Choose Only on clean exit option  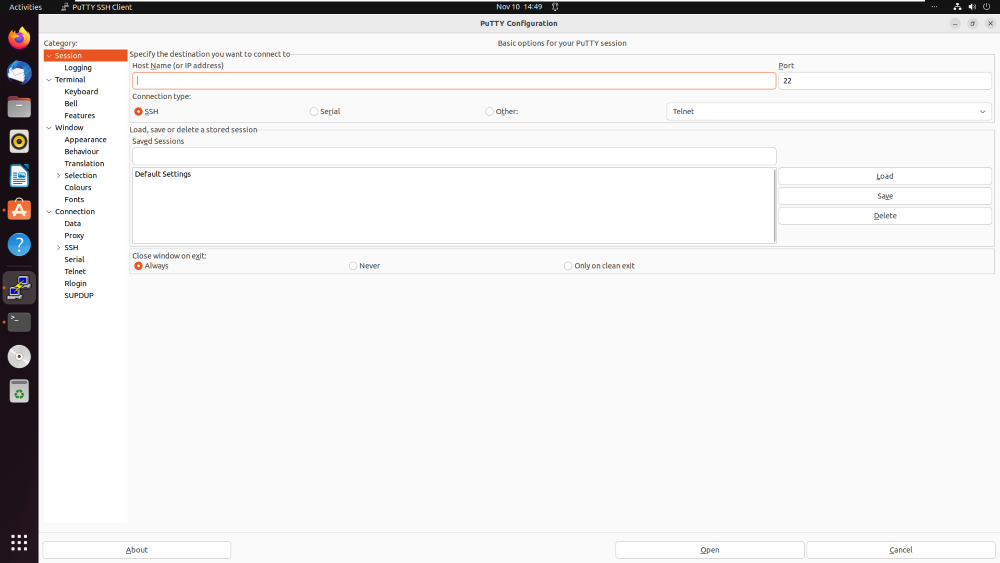(x=568, y=266)
